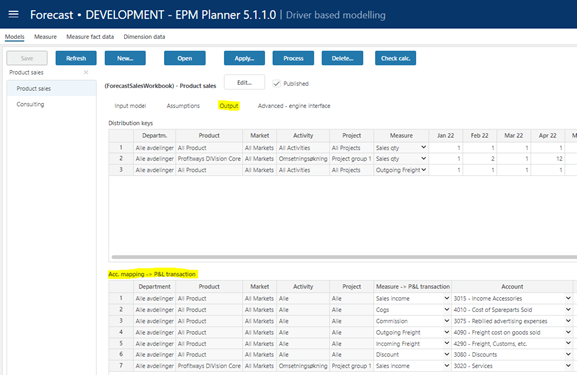Toggle the Published checkbox
Viewport: 577px width, 375px height.
point(276,84)
